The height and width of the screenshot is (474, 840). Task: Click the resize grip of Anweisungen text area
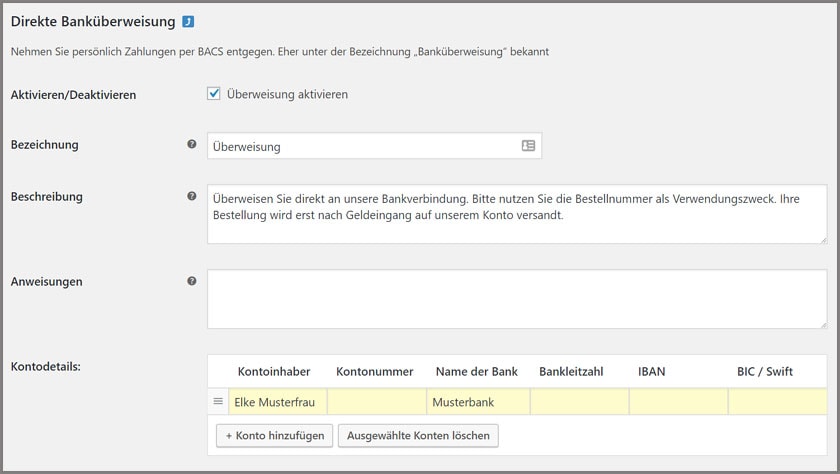coord(822,324)
